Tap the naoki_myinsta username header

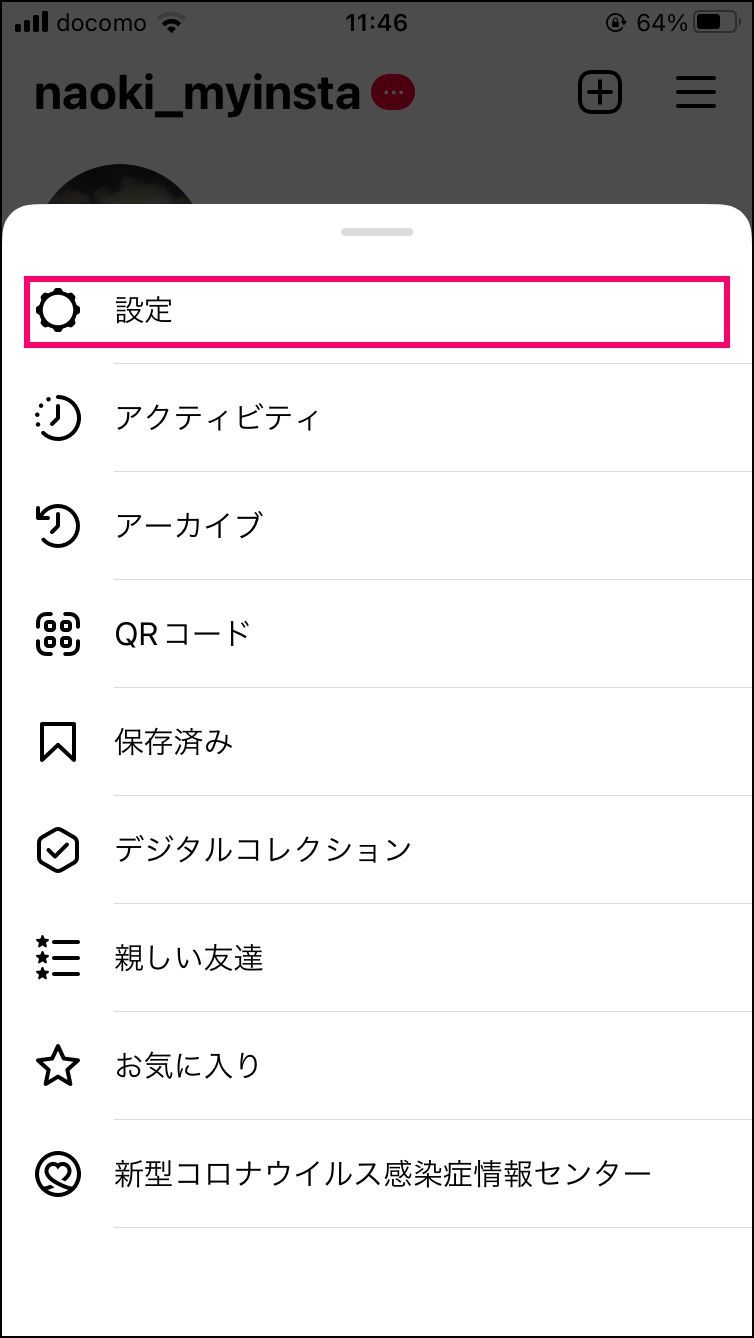(197, 94)
